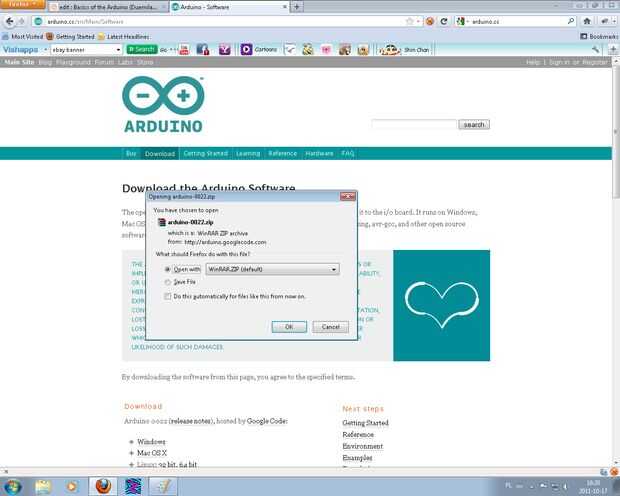The height and width of the screenshot is (496, 620).
Task: Click the browser forward arrow button
Action: (x=22, y=21)
